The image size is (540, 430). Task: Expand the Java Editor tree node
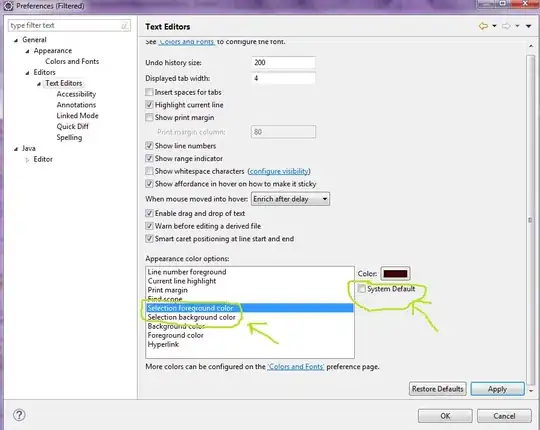coord(27,160)
